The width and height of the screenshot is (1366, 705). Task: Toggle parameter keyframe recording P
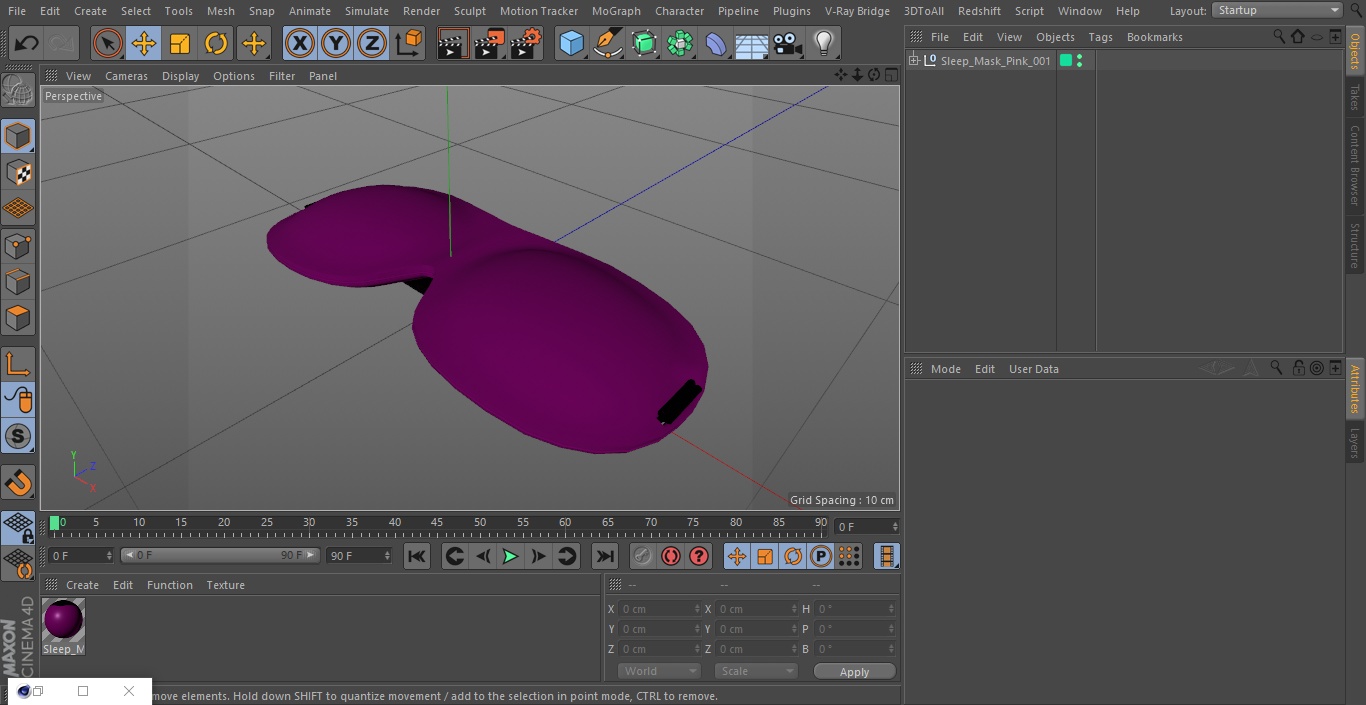pos(821,556)
